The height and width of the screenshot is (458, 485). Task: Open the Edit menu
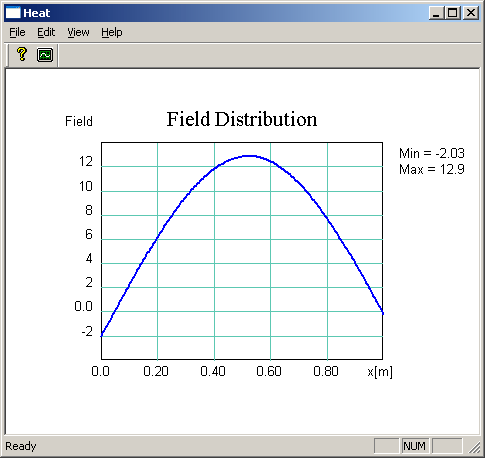click(x=46, y=32)
